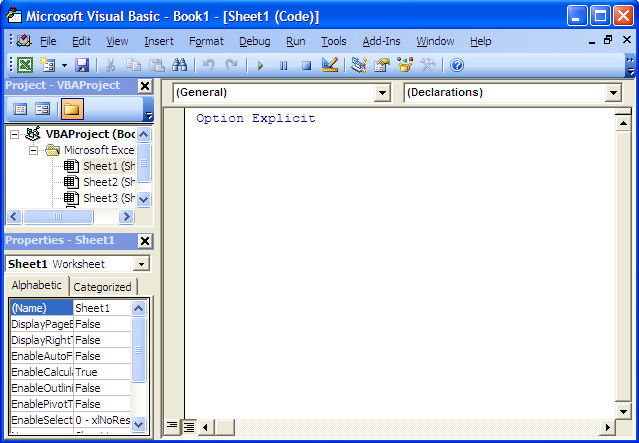Click the Insert UserForm toolbar icon

point(47,65)
